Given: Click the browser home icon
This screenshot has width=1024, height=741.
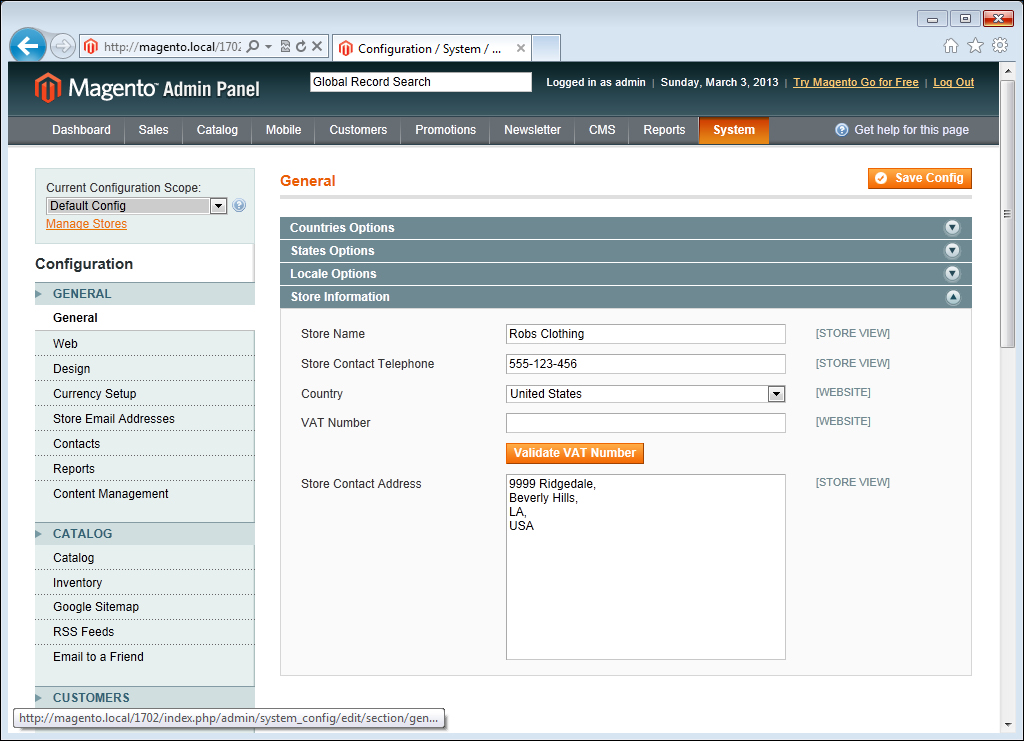Looking at the screenshot, I should [x=951, y=46].
